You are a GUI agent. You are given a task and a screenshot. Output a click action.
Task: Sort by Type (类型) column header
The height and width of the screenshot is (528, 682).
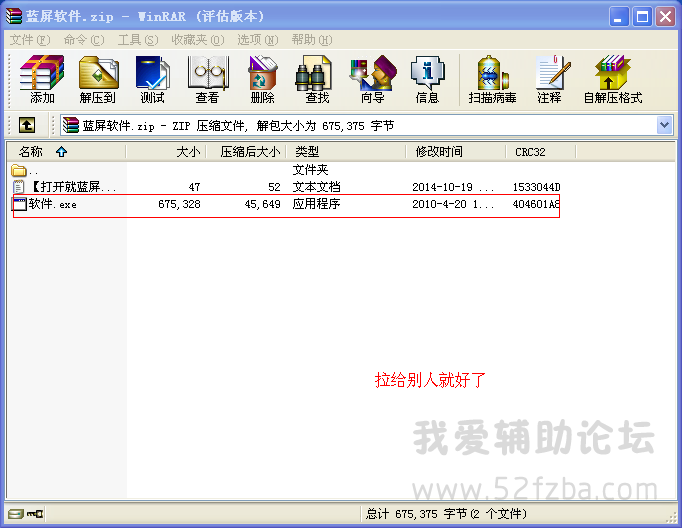pyautogui.click(x=346, y=152)
